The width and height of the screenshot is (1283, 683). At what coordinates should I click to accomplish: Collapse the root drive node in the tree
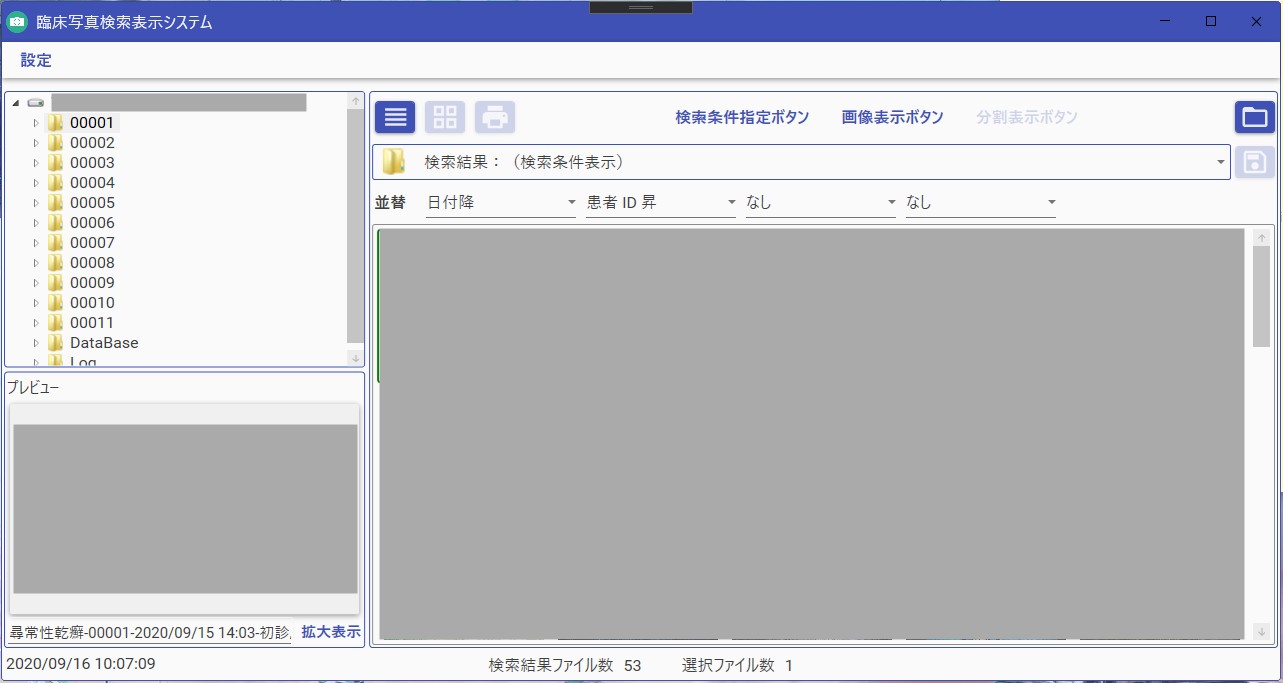15,101
